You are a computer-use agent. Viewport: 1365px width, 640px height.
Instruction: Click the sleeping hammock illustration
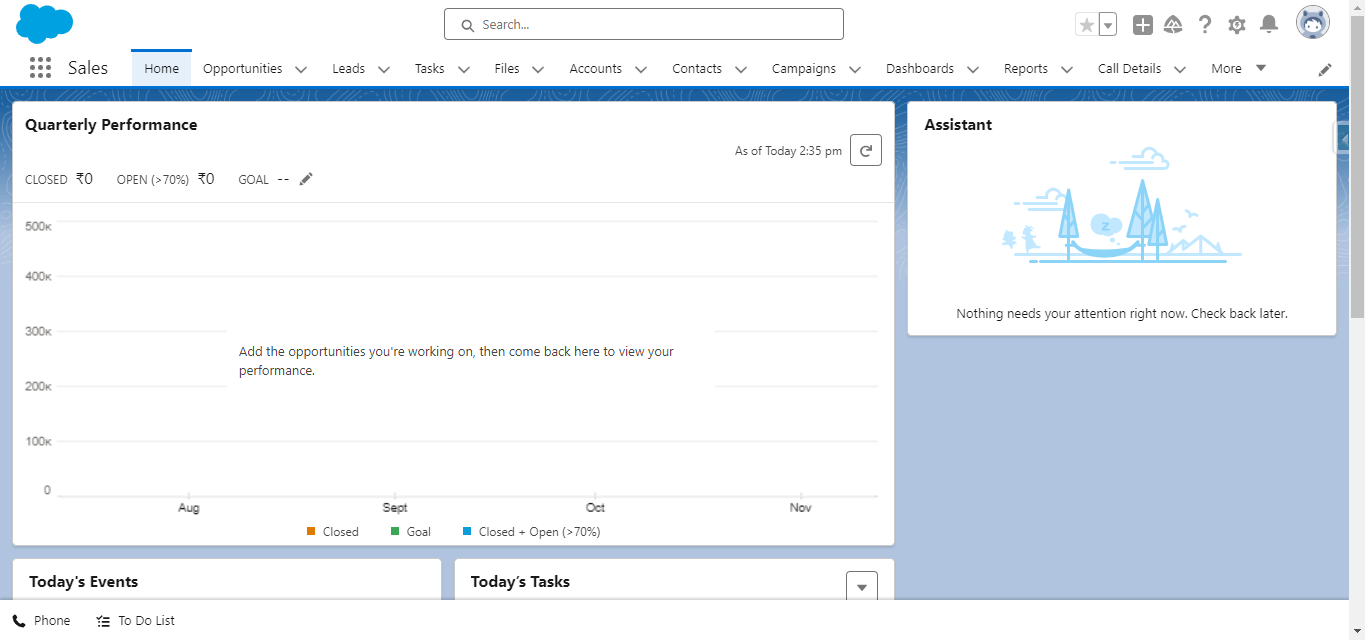point(1122,206)
